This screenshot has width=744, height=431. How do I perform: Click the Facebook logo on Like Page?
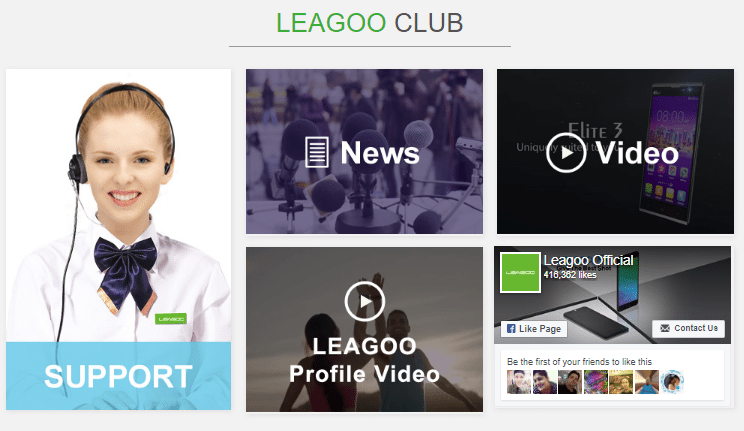[511, 328]
